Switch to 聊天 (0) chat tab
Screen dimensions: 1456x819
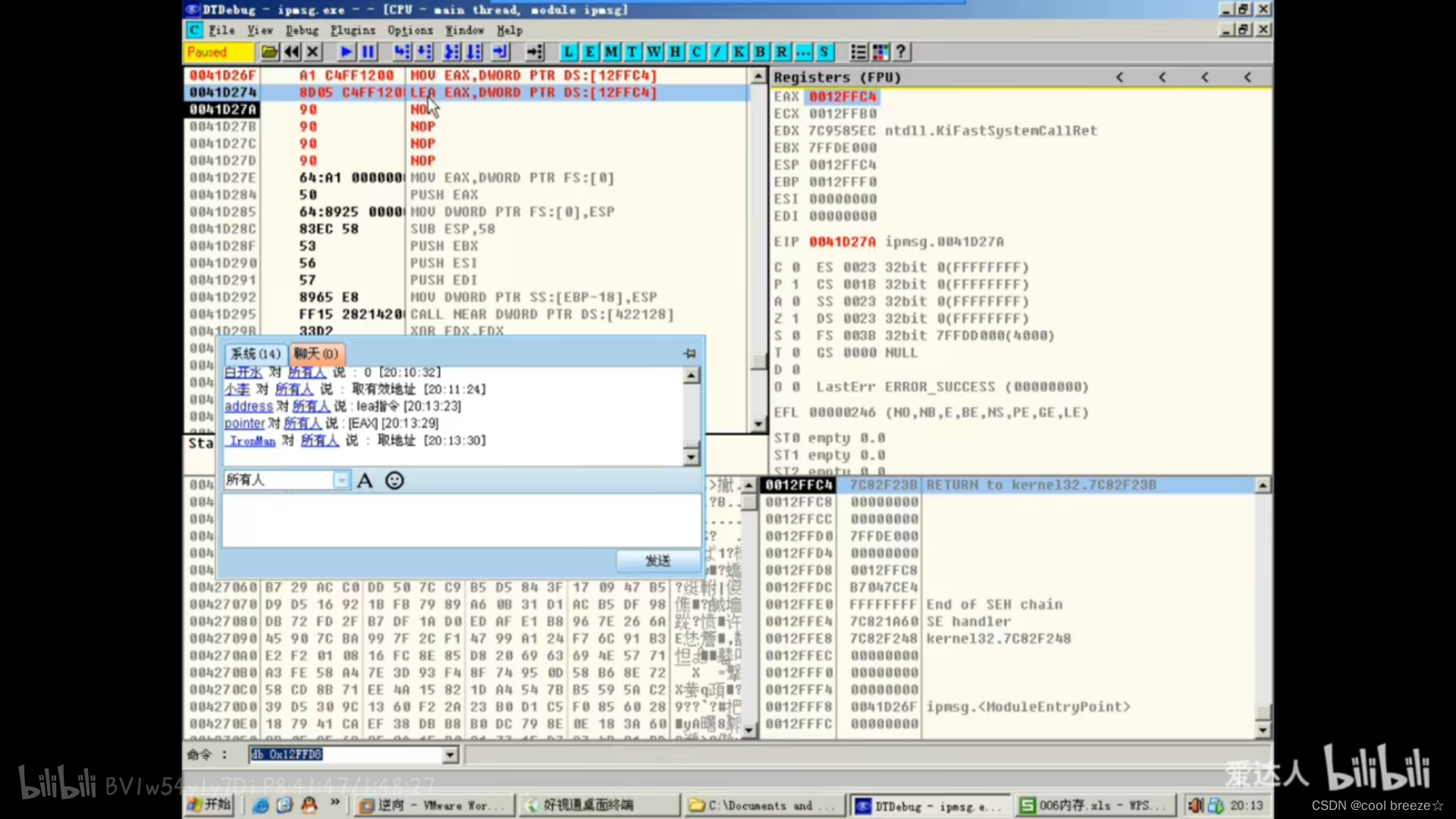click(317, 354)
